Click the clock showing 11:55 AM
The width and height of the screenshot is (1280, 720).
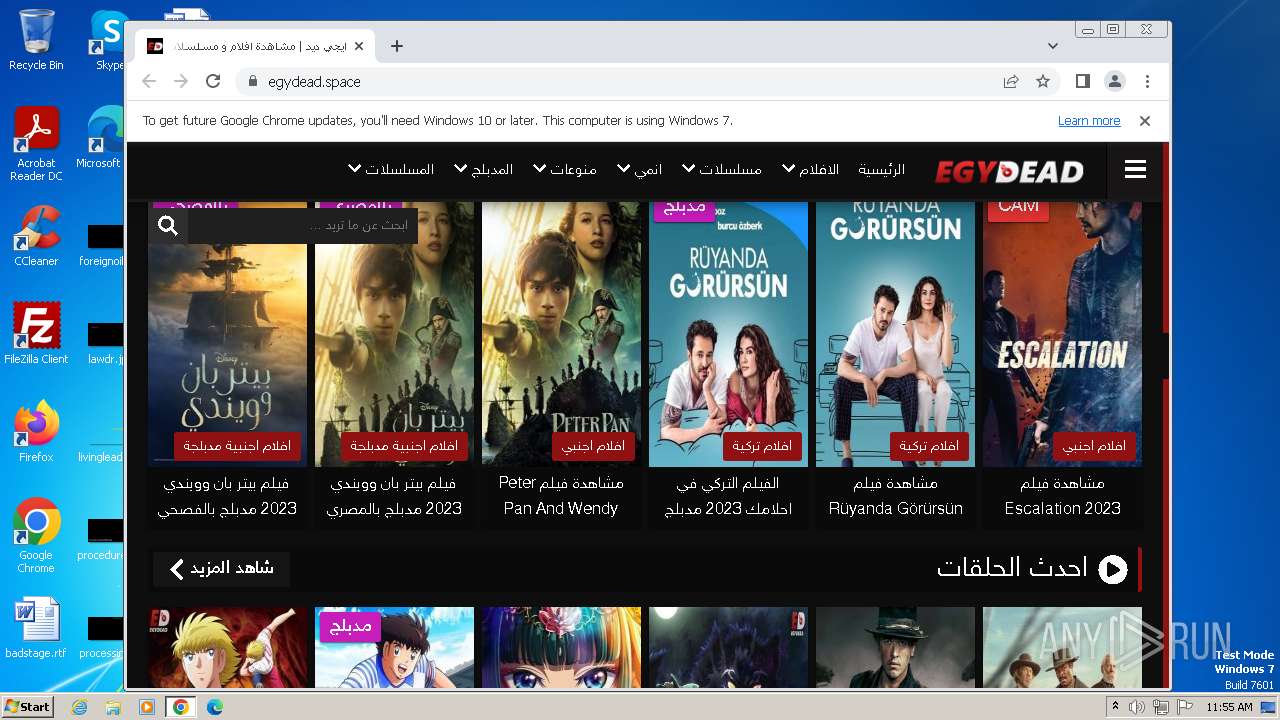point(1229,707)
